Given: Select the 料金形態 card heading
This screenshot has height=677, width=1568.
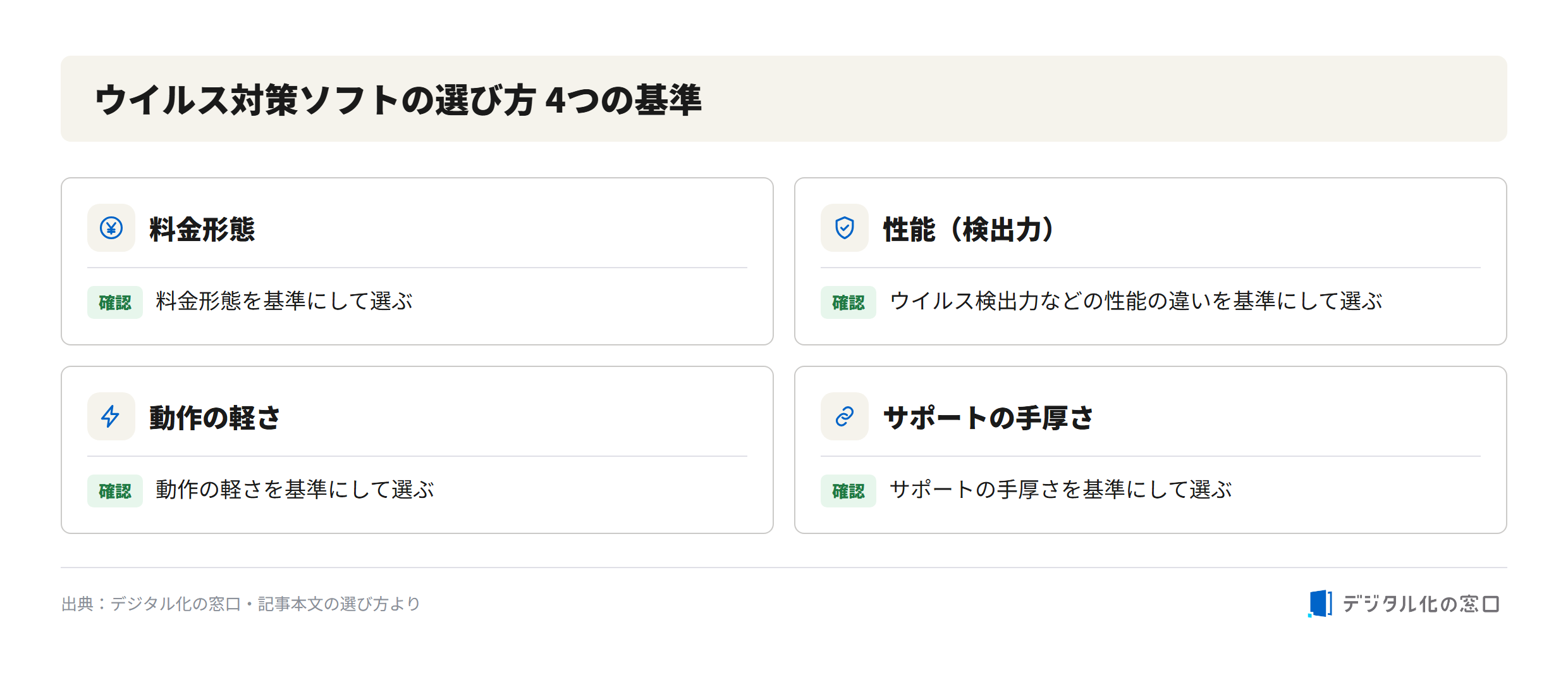Looking at the screenshot, I should point(202,229).
